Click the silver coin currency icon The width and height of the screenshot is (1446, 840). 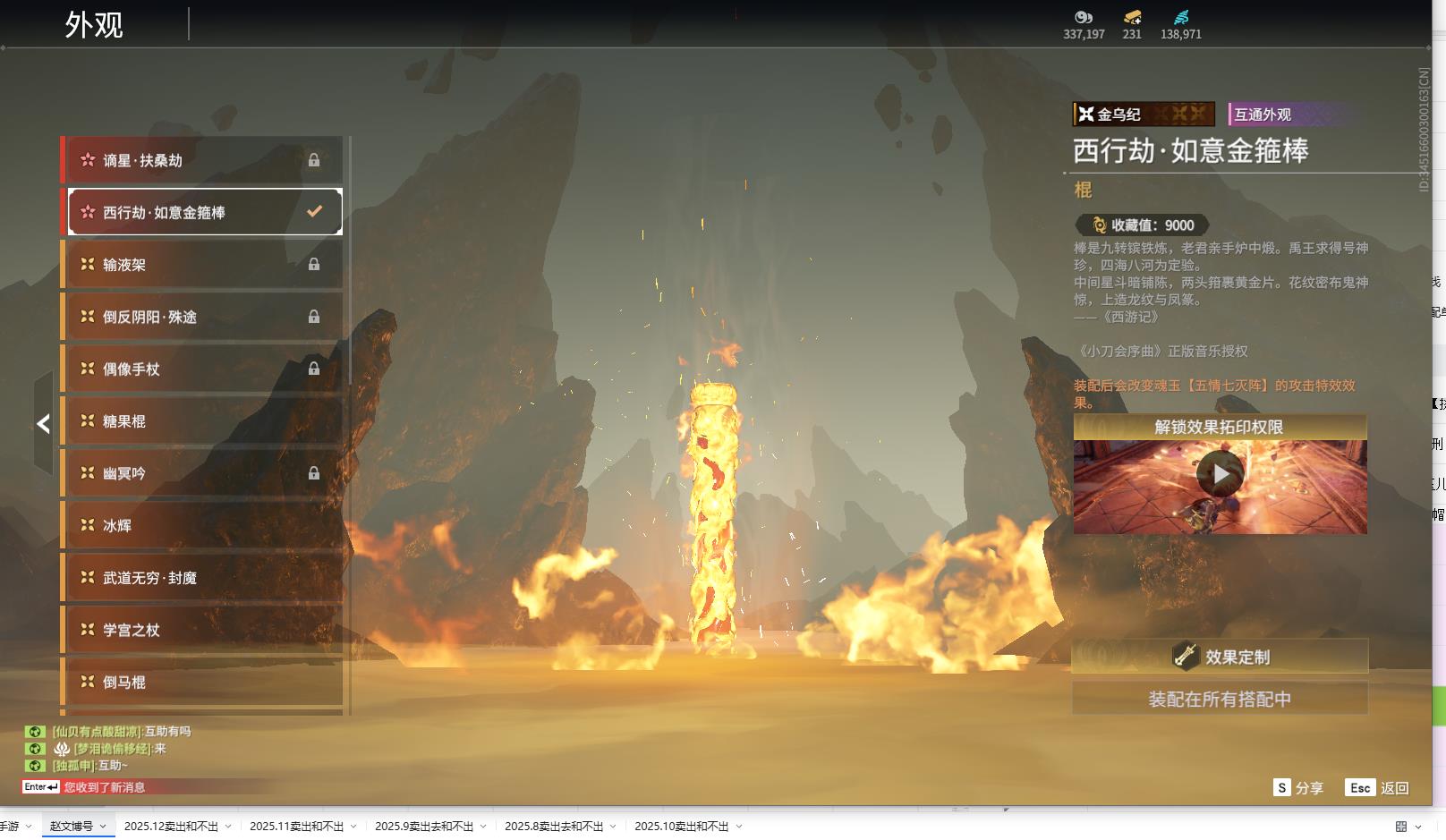pyautogui.click(x=1084, y=17)
